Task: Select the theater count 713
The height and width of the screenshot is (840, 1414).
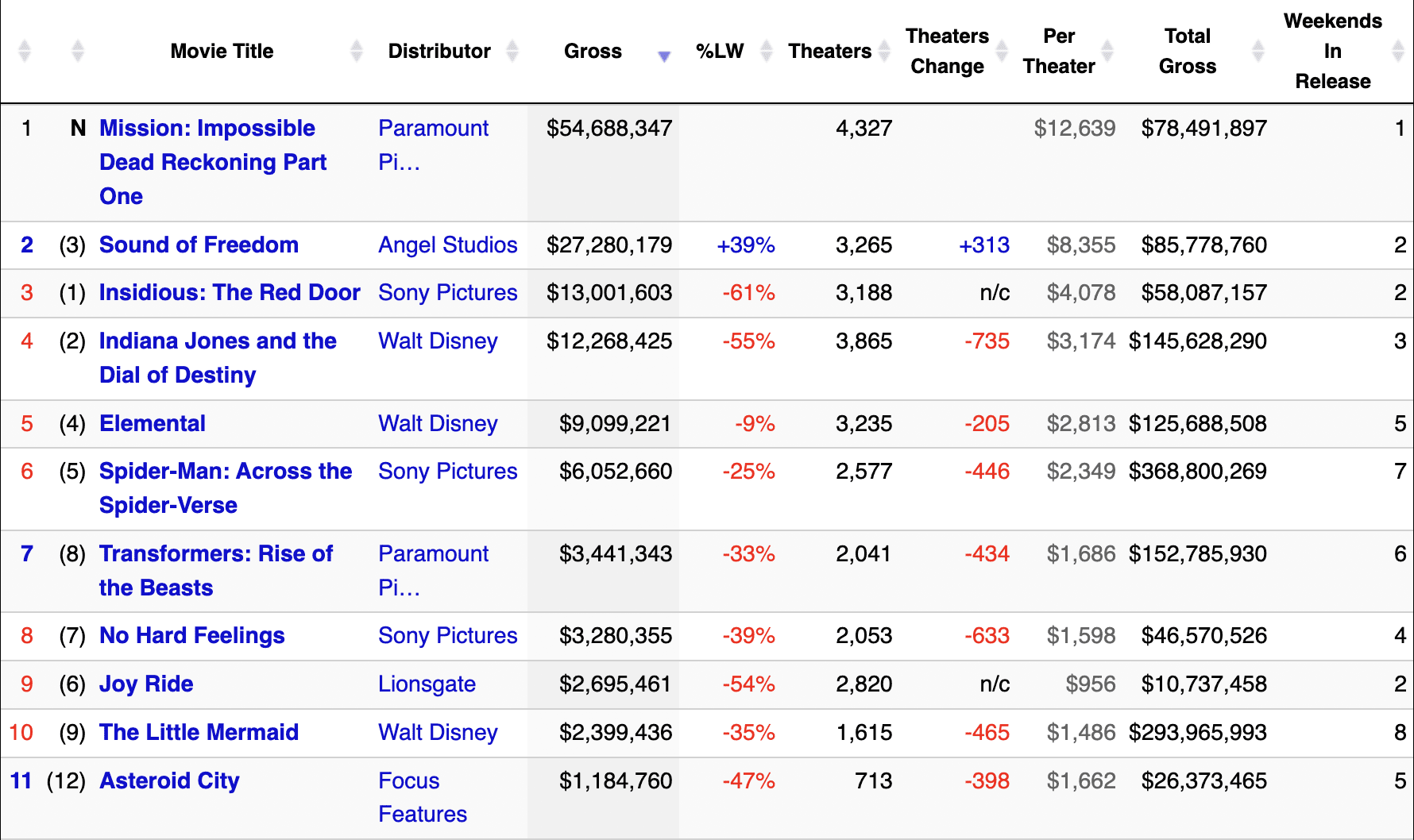Action: pos(874,781)
